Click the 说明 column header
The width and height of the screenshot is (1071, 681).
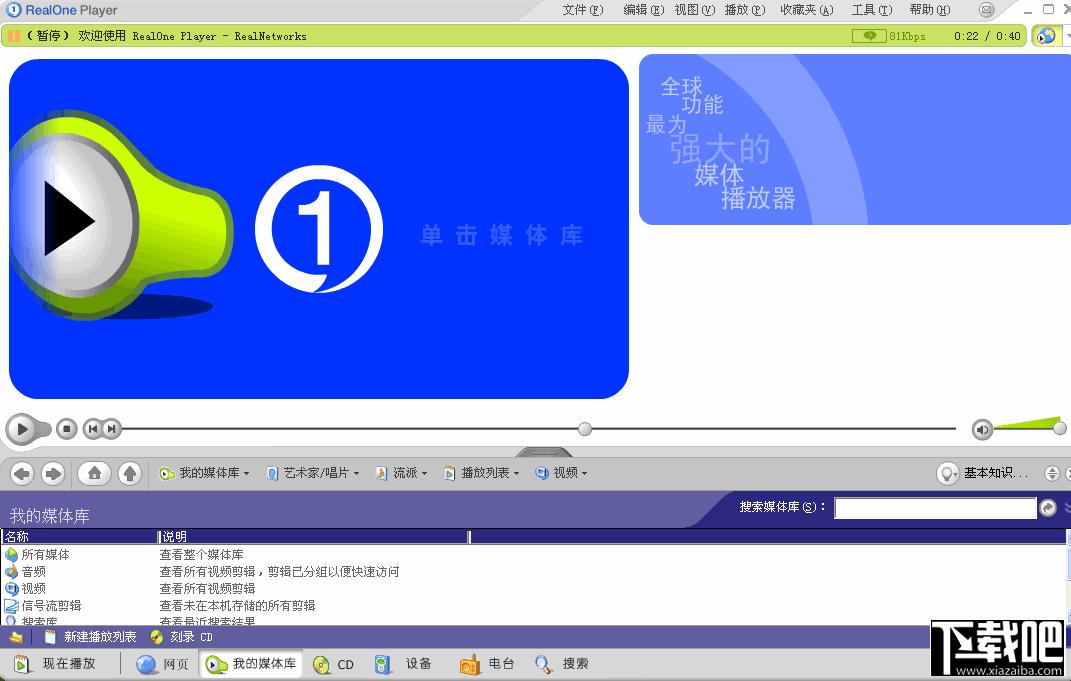314,537
